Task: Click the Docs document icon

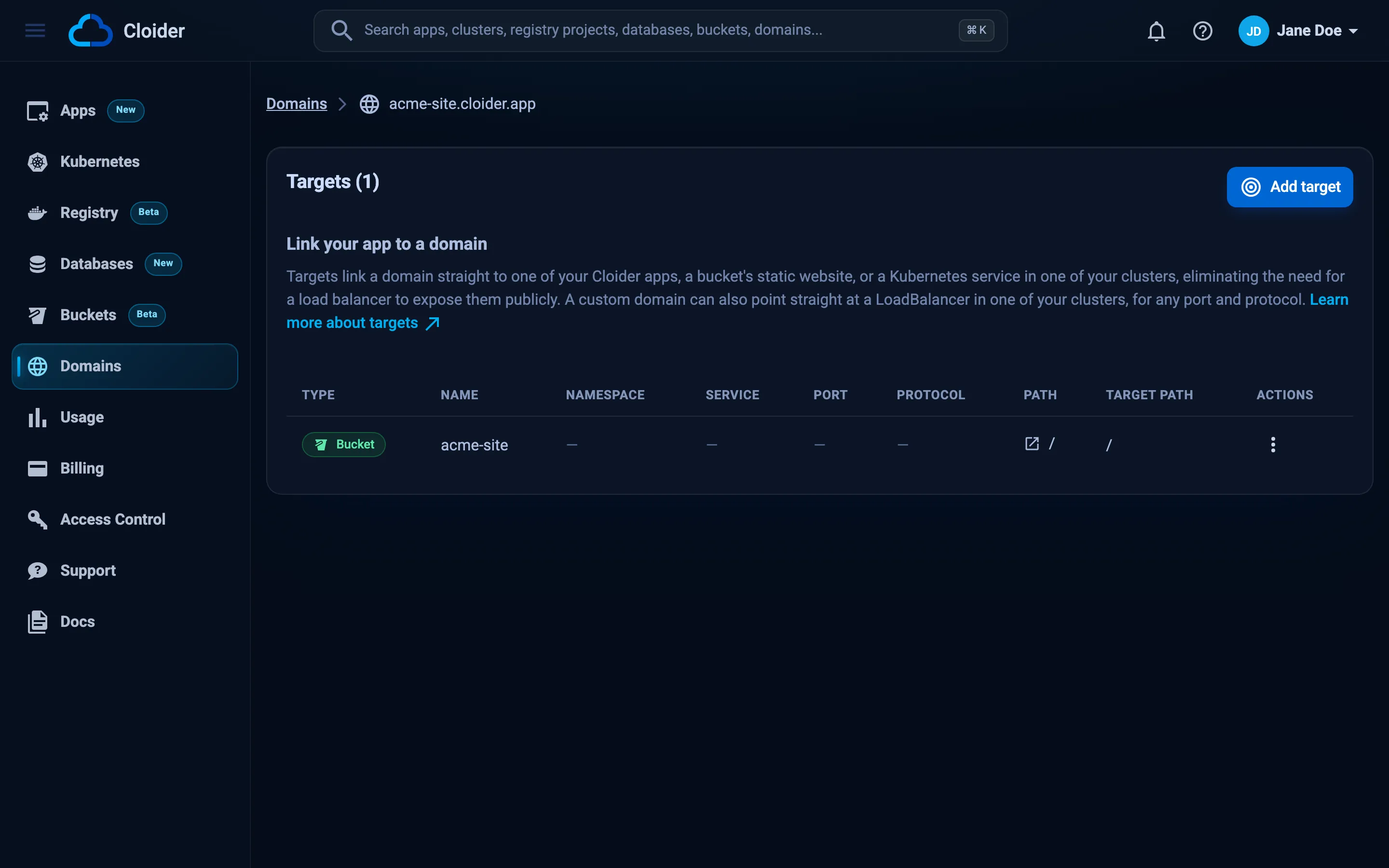Action: pos(38,622)
